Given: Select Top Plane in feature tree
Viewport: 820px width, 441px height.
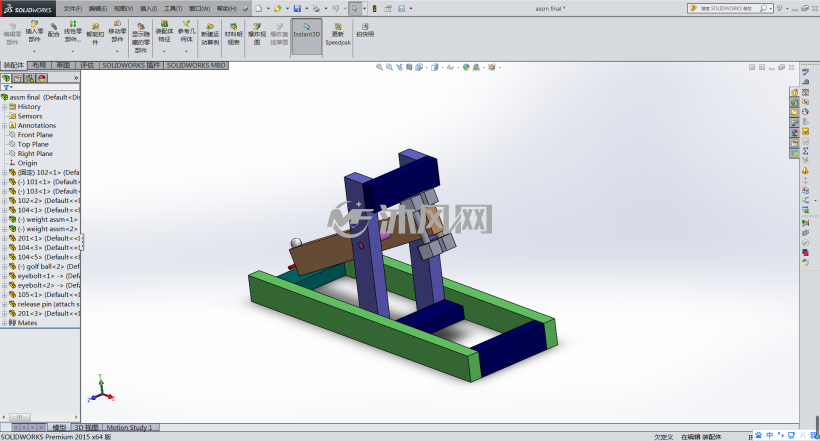Looking at the screenshot, I should pos(33,144).
